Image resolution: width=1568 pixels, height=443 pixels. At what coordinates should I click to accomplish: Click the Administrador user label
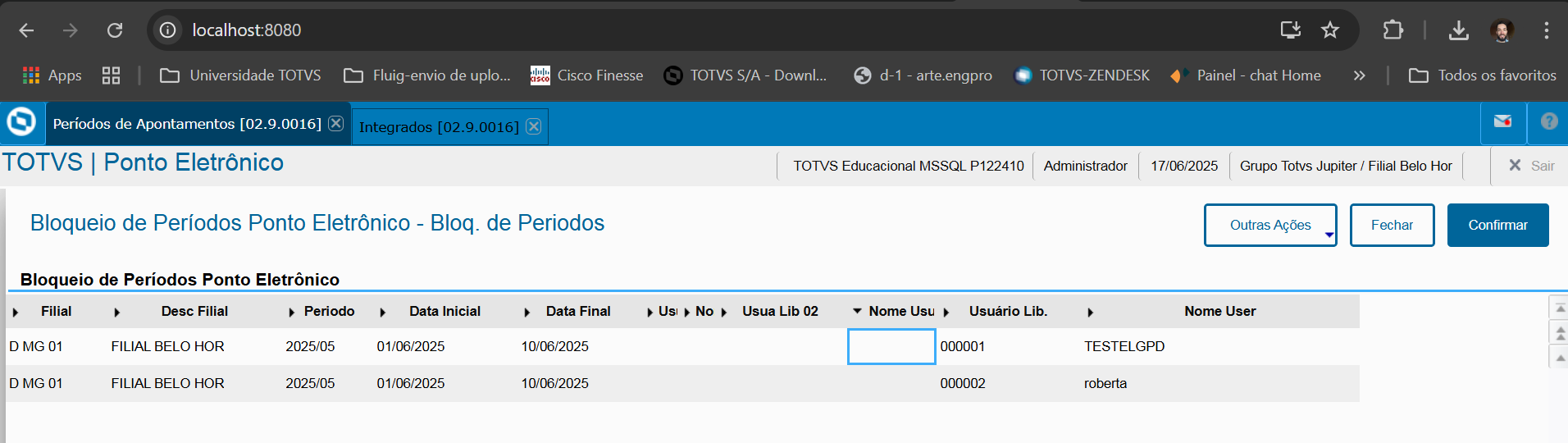tap(1085, 166)
